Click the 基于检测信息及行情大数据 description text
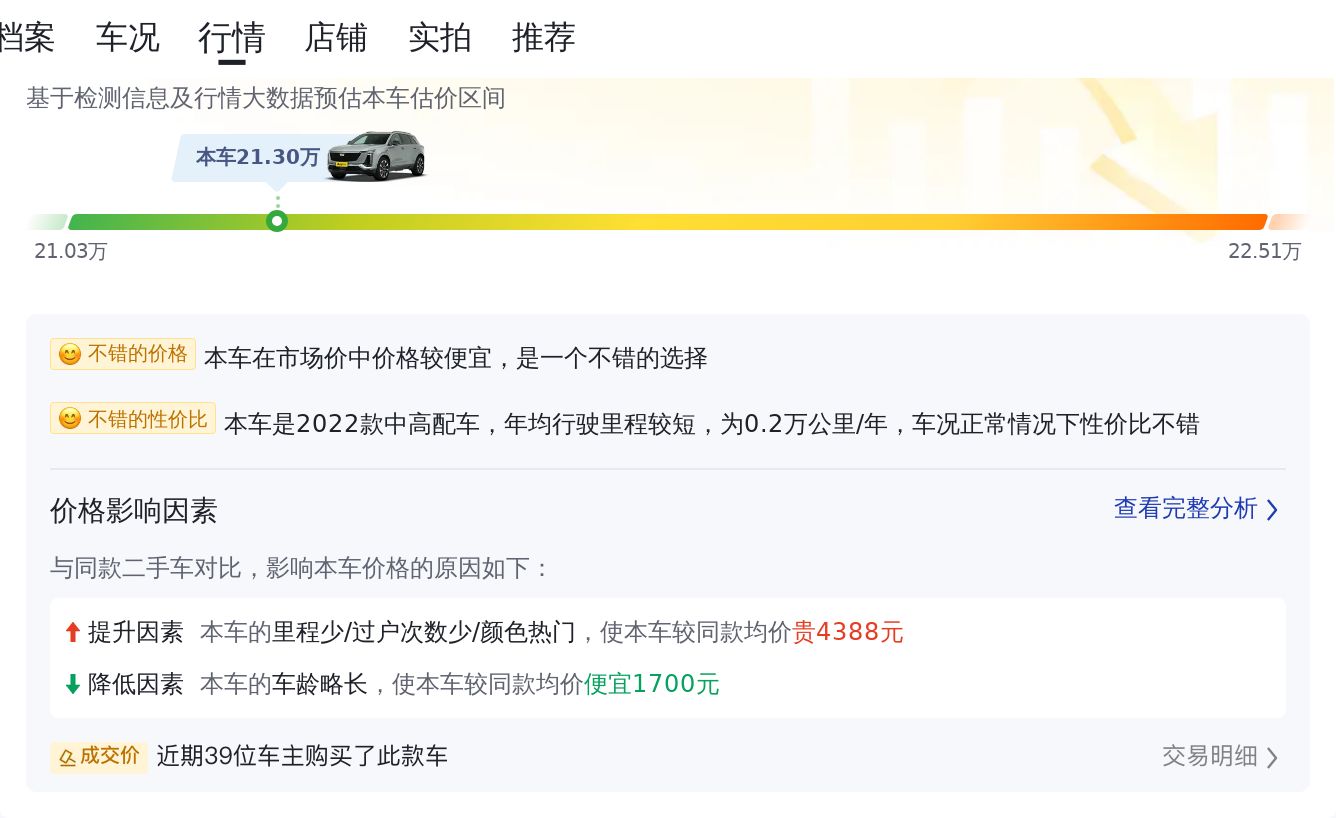Image resolution: width=1336 pixels, height=818 pixels. [266, 98]
